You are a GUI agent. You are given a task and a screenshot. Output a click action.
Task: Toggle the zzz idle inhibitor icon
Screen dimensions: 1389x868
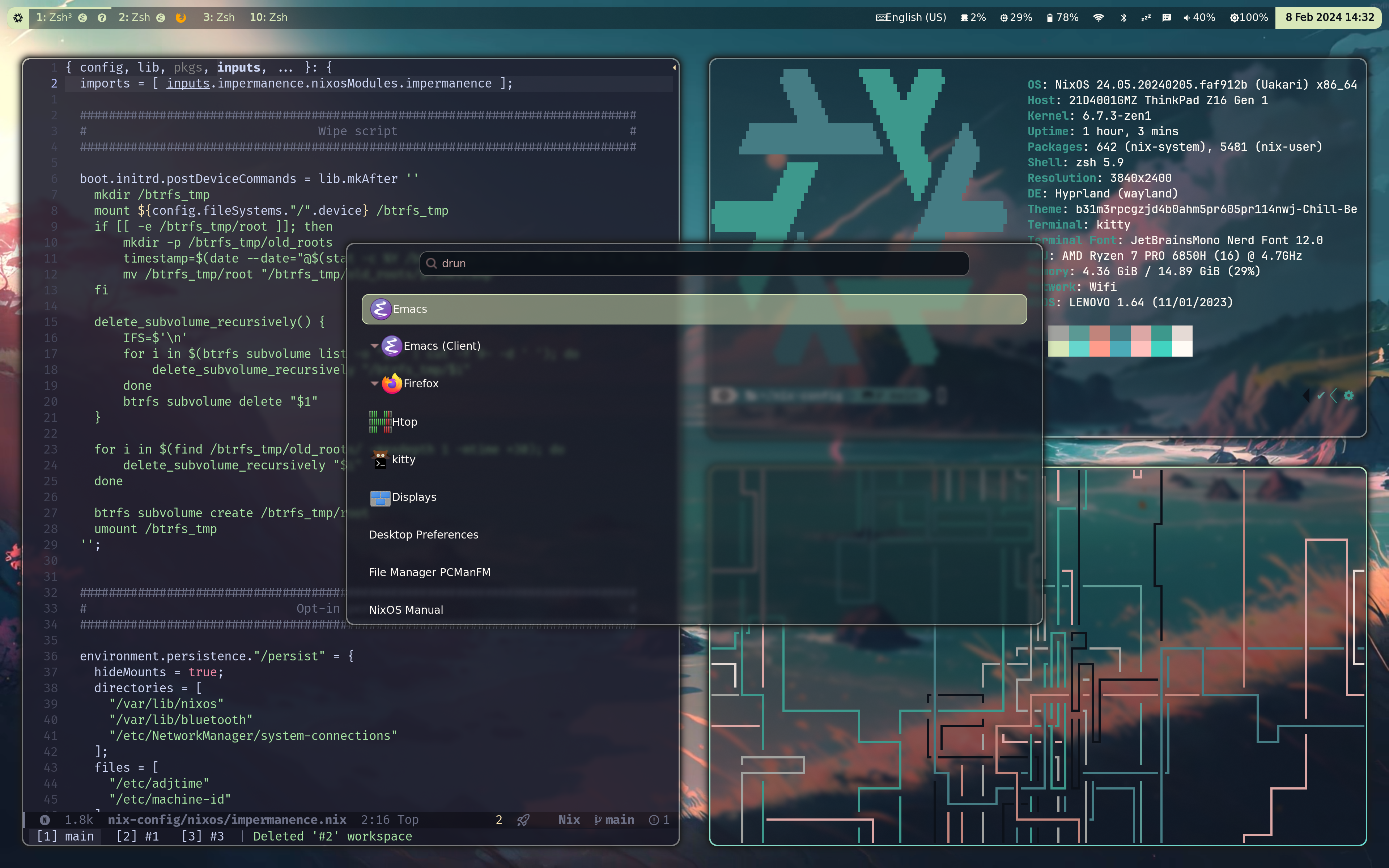coord(1146,18)
